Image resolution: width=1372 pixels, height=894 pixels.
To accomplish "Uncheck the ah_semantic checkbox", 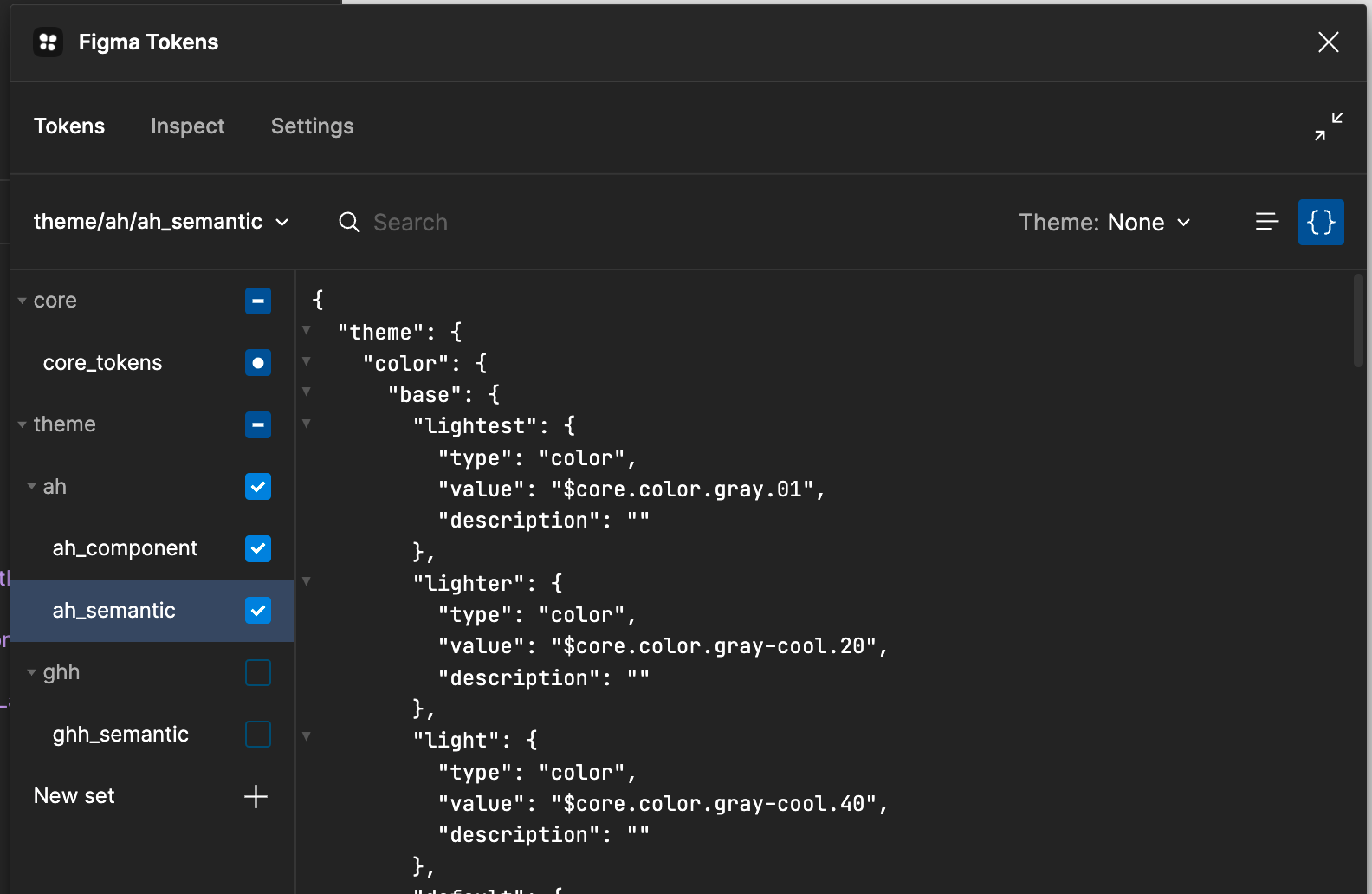I will click(258, 611).
